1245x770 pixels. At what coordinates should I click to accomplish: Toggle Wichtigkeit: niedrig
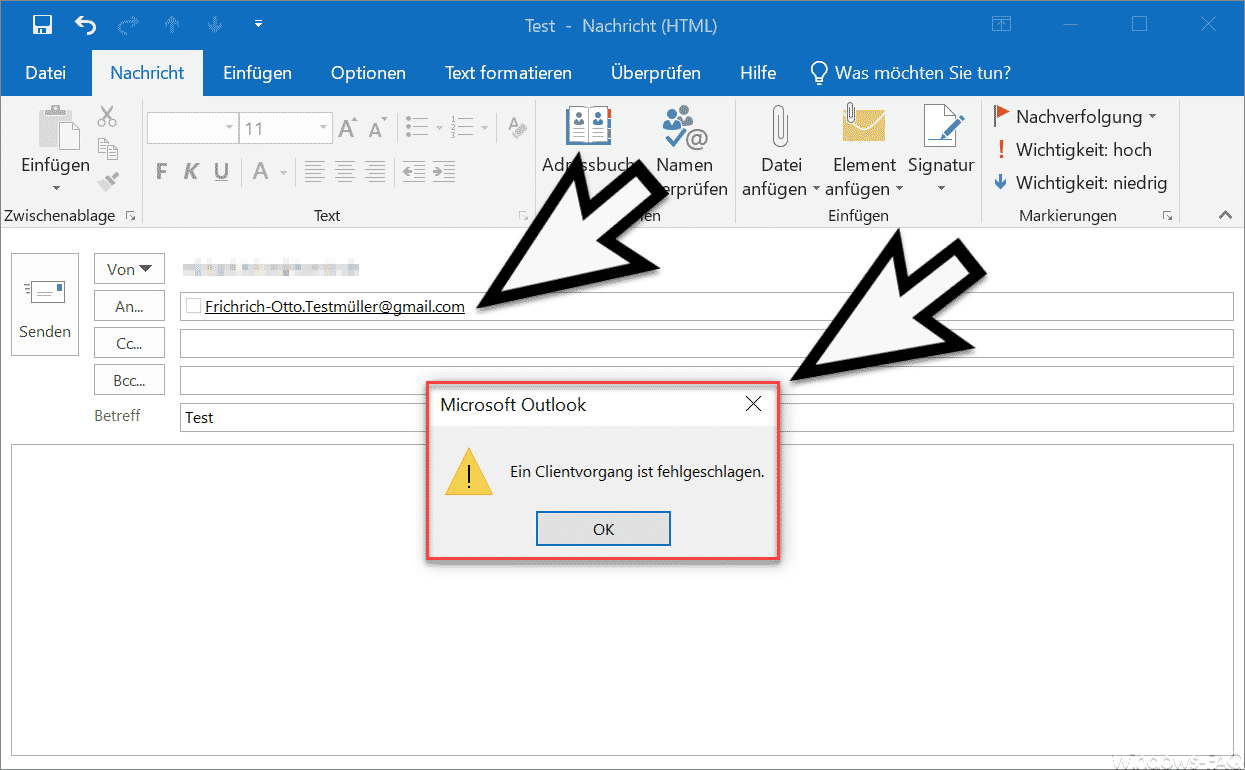tap(1079, 183)
